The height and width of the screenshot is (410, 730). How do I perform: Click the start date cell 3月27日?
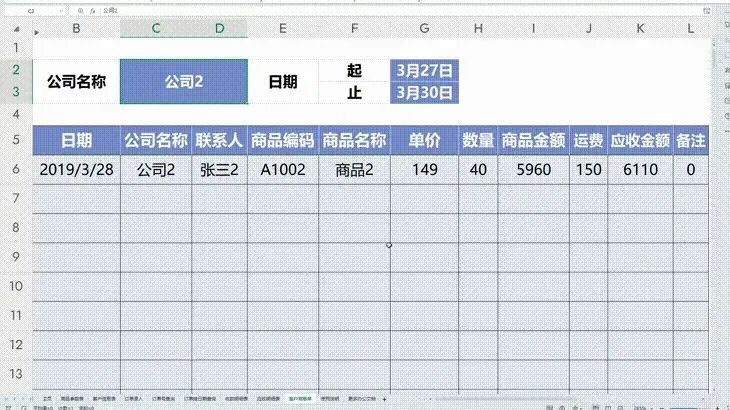pyautogui.click(x=425, y=70)
